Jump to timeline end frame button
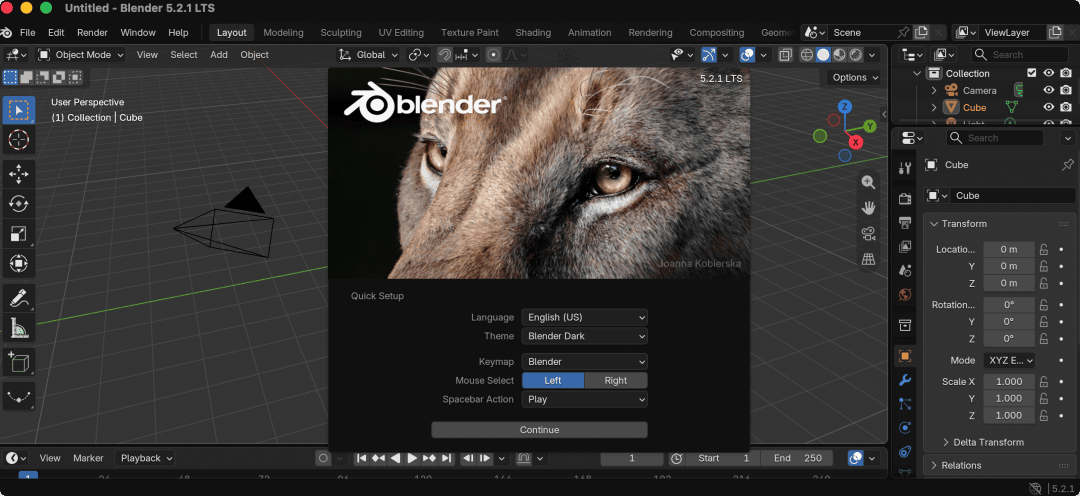The width and height of the screenshot is (1080, 496). pyautogui.click(x=446, y=458)
